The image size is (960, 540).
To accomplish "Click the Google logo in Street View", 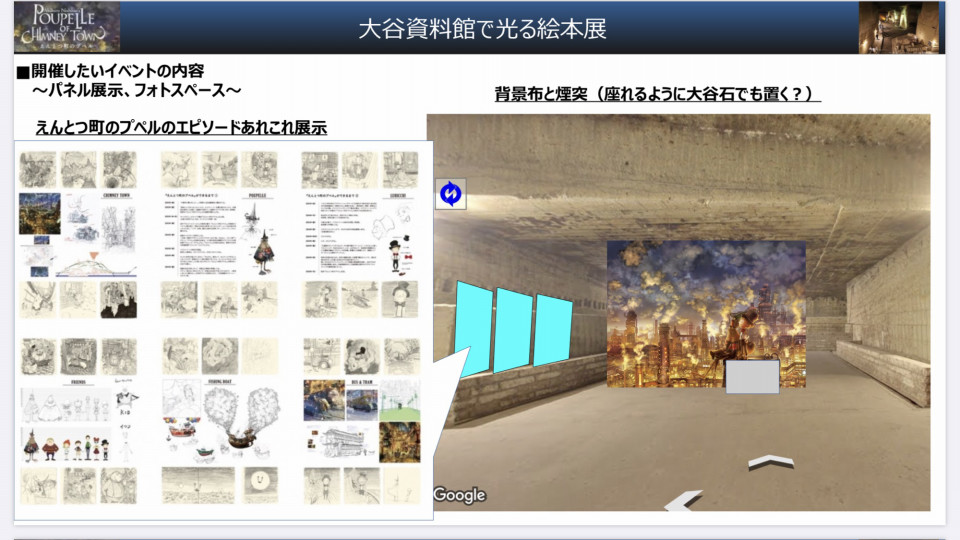I will 460,495.
